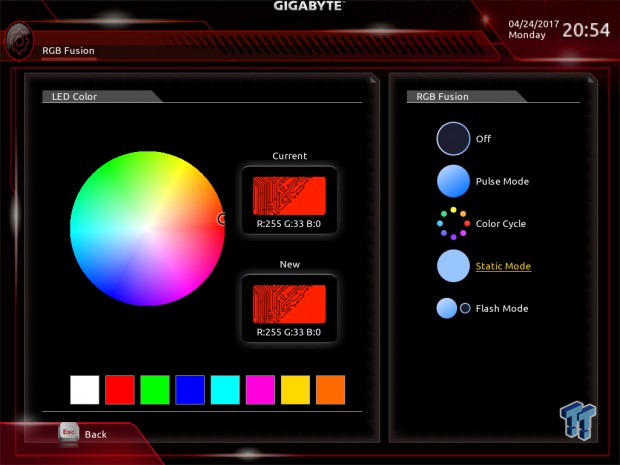Viewport: 620px width, 465px height.
Task: Select the Color Cycle dotted ring icon
Action: click(453, 223)
